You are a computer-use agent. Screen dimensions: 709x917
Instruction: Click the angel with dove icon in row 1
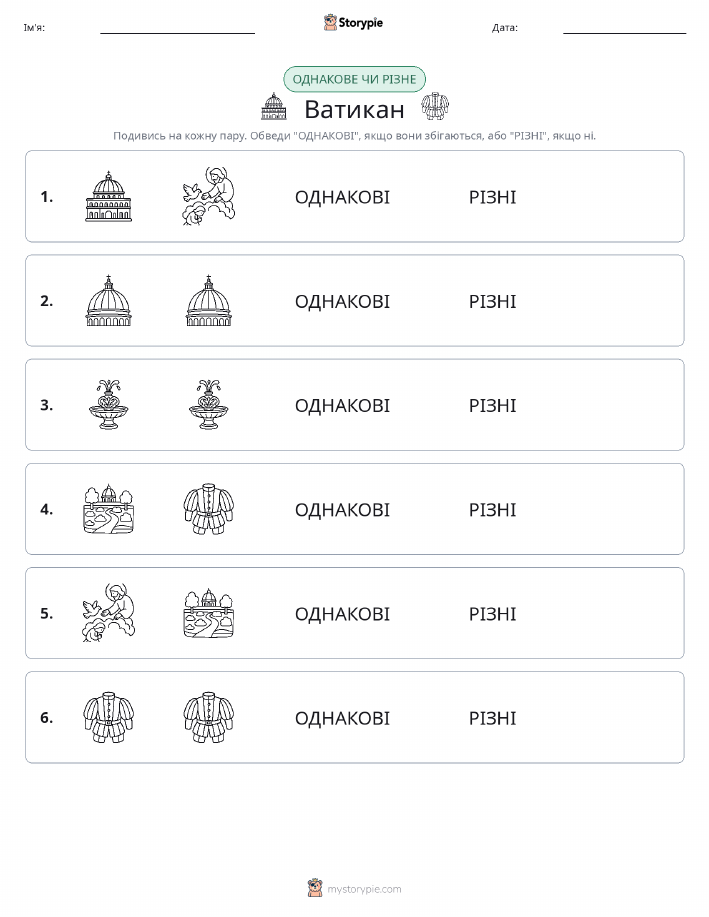coord(209,196)
